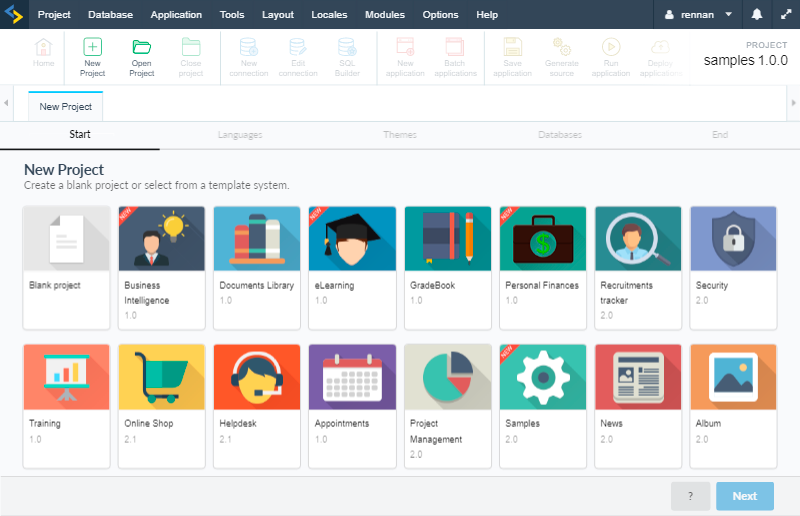Click the Scriptcase logo icon
The height and width of the screenshot is (516, 800).
tap(14, 14)
